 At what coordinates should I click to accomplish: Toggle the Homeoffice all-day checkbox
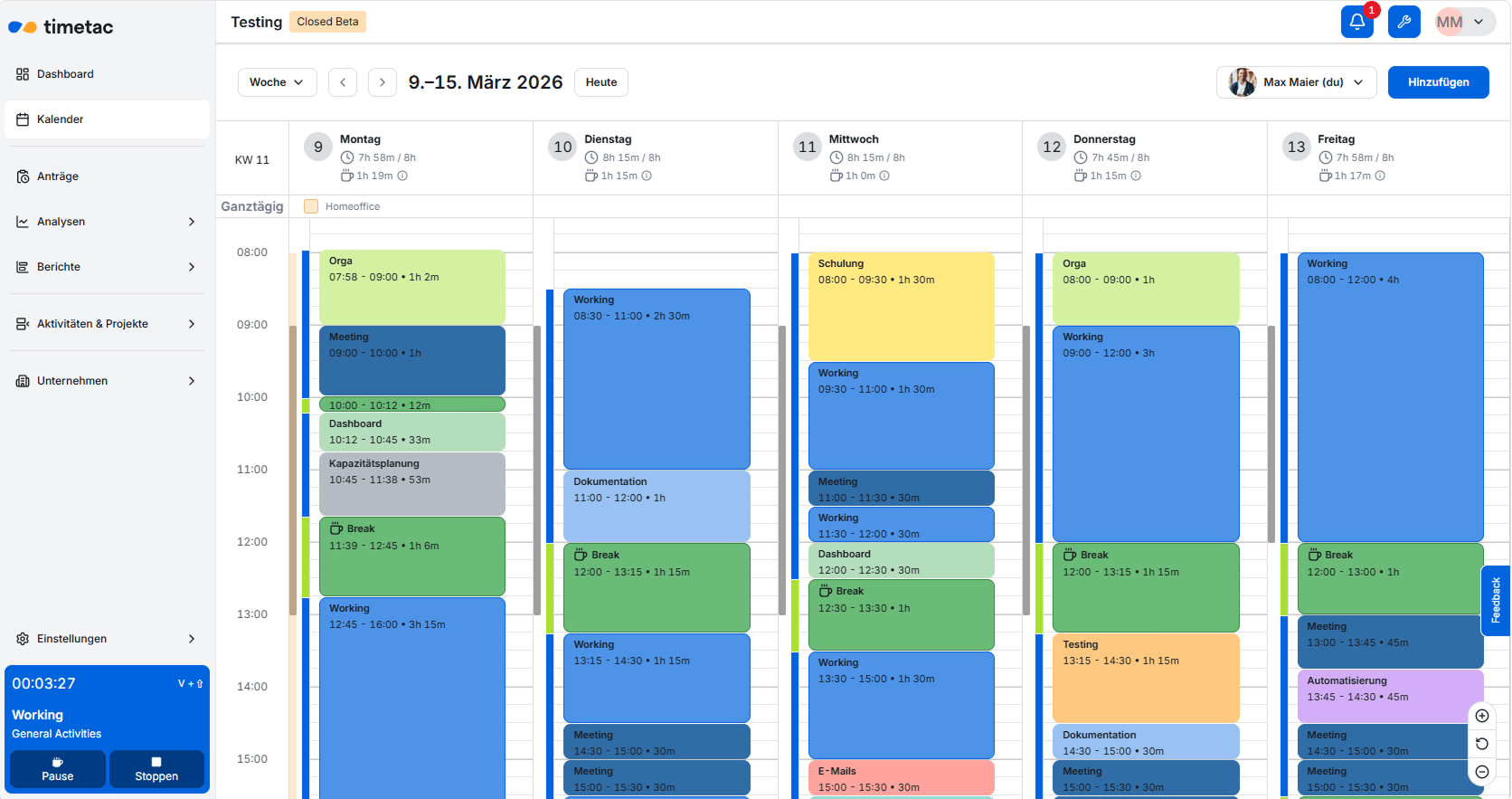click(311, 206)
